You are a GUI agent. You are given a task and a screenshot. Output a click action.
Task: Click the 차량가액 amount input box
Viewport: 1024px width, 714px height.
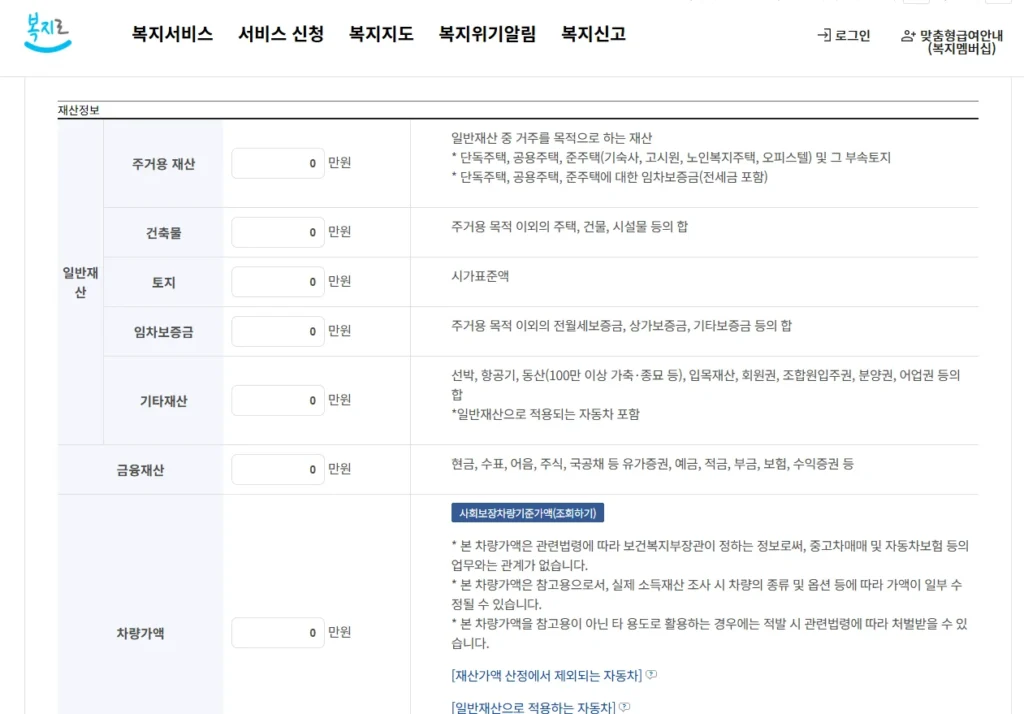point(278,632)
